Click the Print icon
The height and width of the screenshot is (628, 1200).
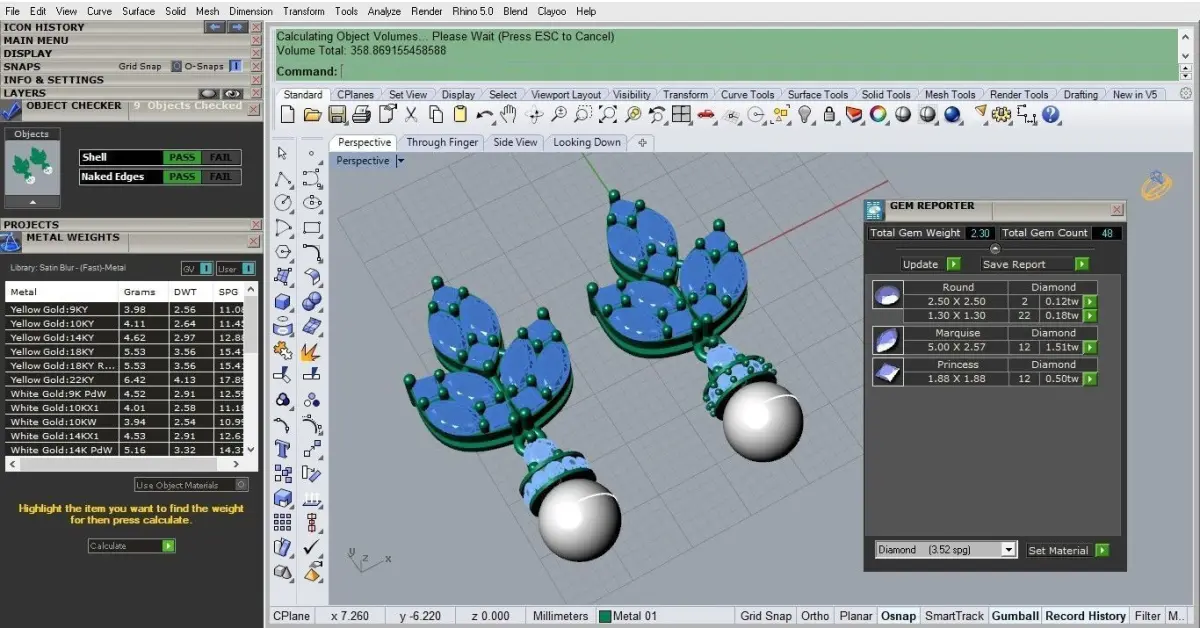[x=362, y=115]
